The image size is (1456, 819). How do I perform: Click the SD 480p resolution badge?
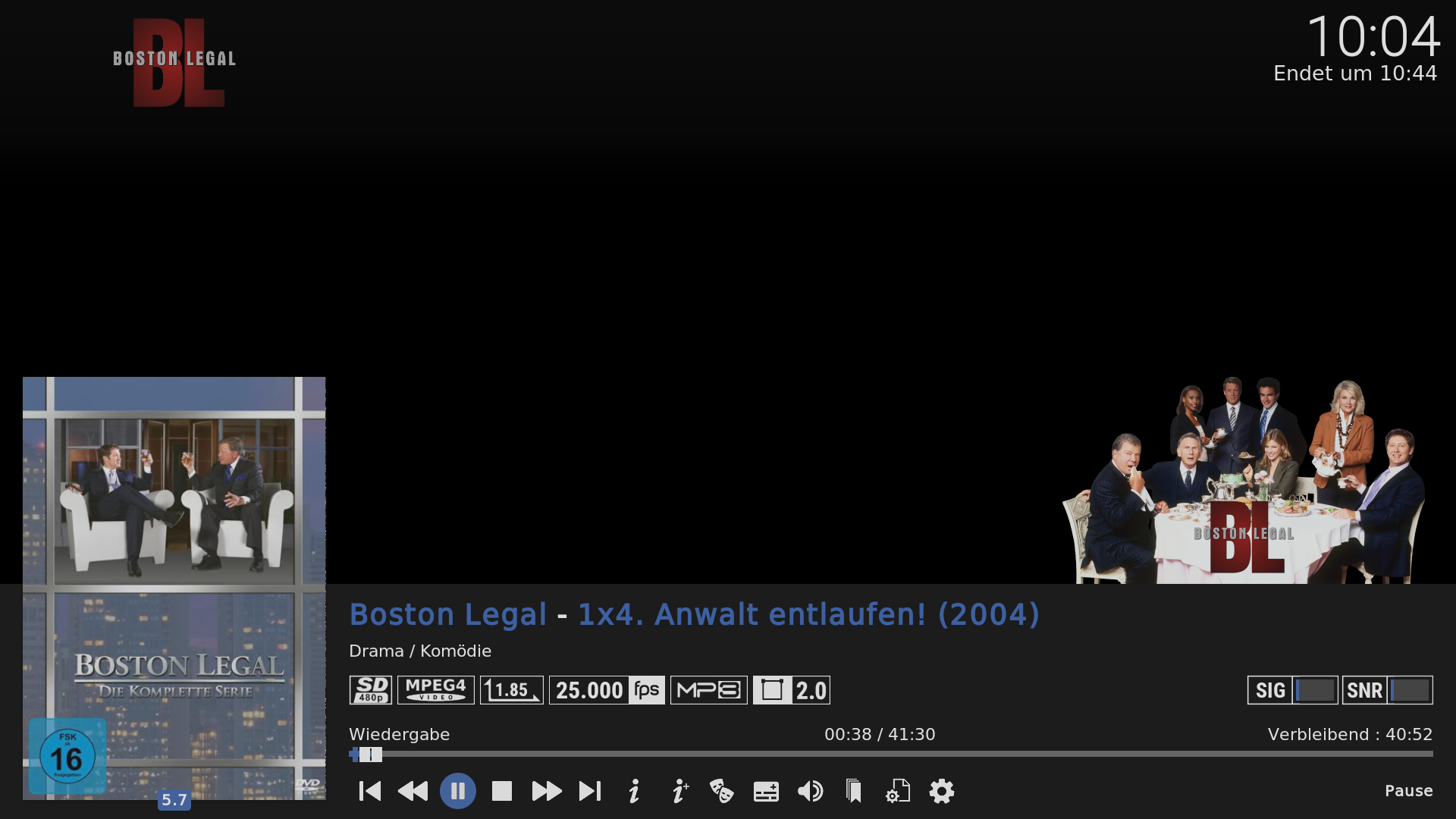tap(371, 690)
